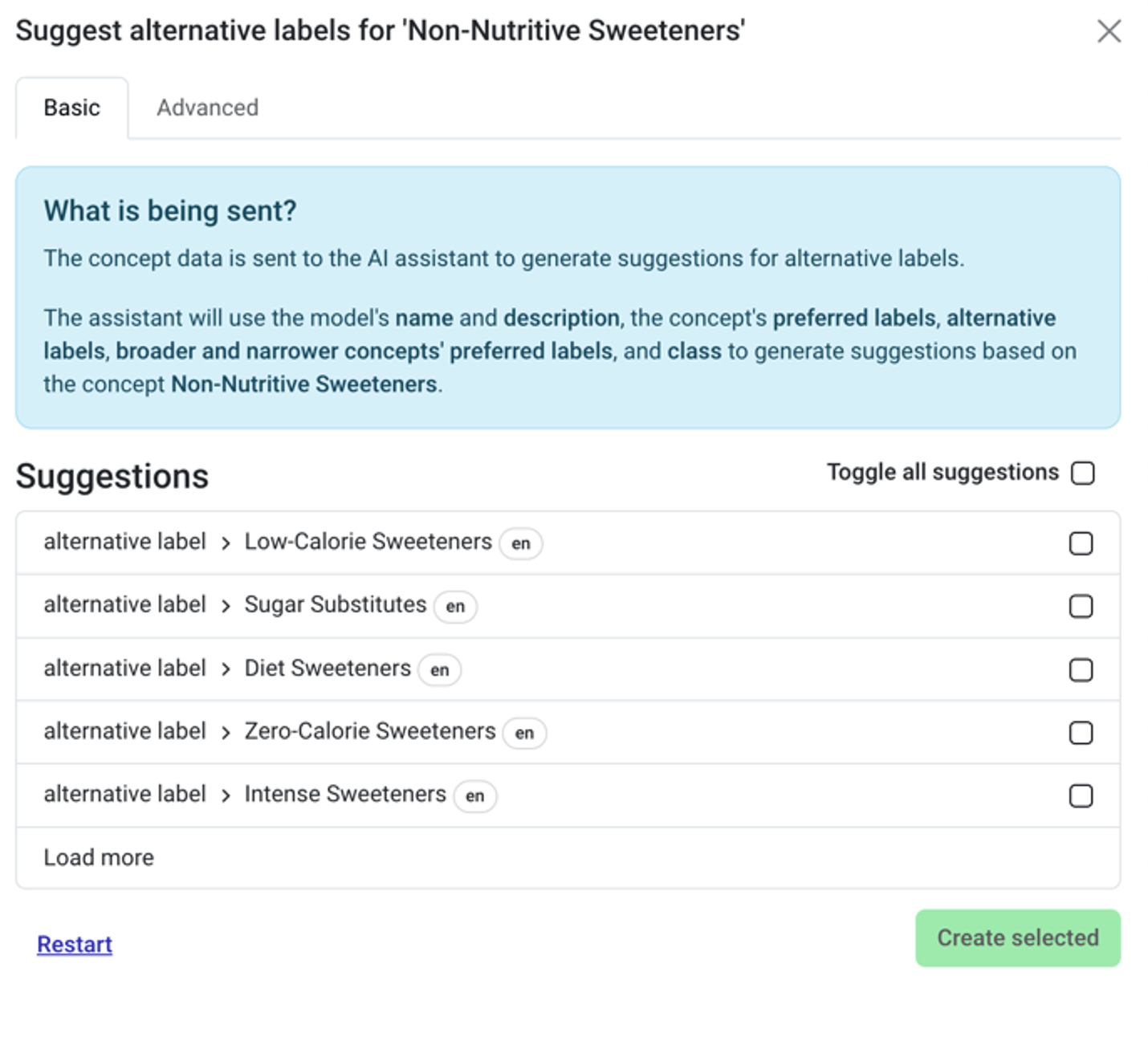Click the Restart link

(x=75, y=944)
